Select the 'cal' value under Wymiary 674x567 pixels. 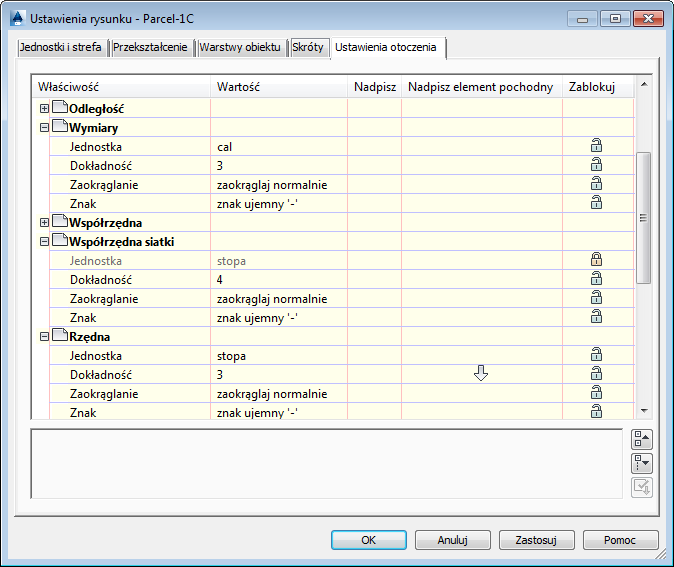(x=279, y=147)
